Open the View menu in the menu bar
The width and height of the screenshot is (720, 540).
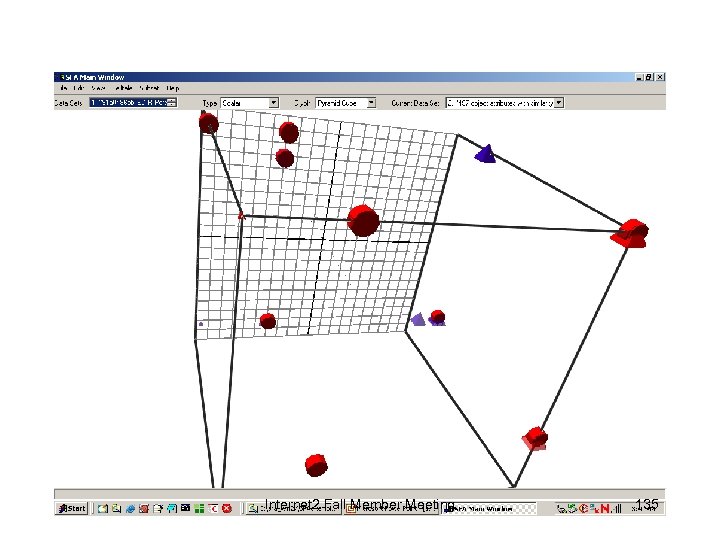(98, 88)
